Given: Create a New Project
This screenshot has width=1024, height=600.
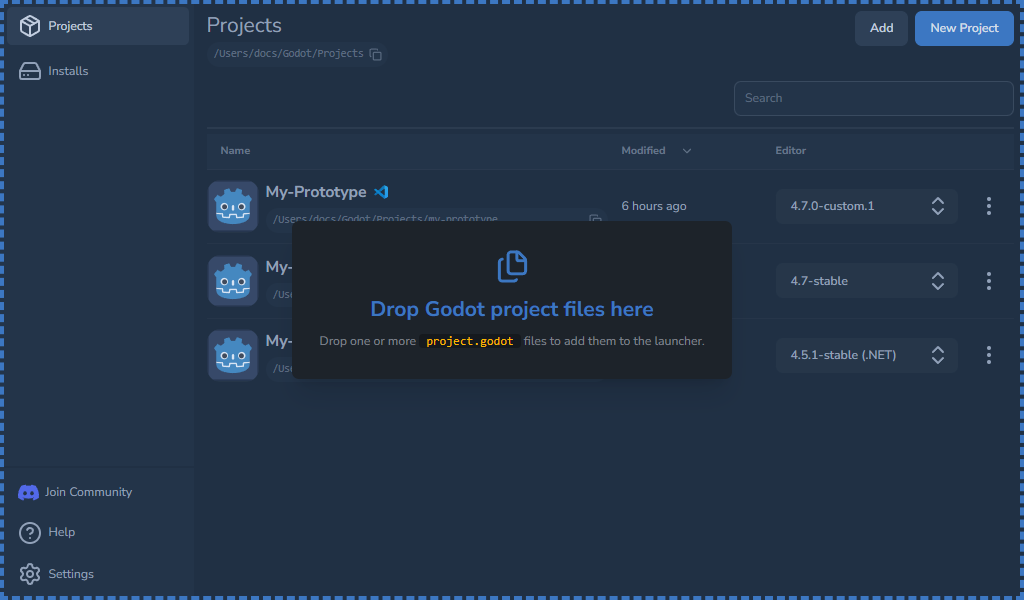Looking at the screenshot, I should click(964, 28).
